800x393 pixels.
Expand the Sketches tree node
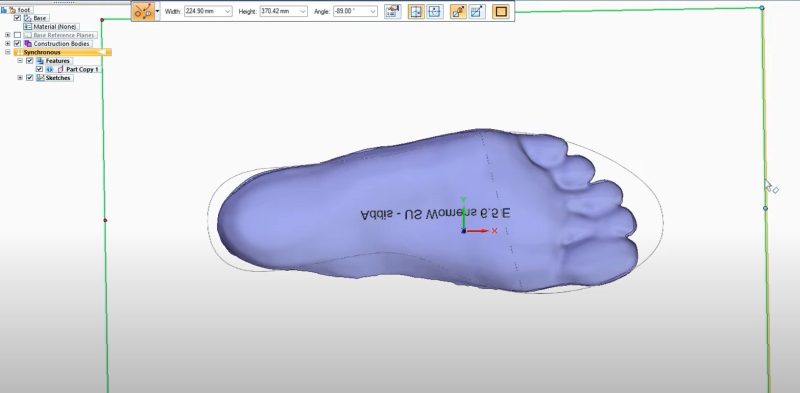20,78
